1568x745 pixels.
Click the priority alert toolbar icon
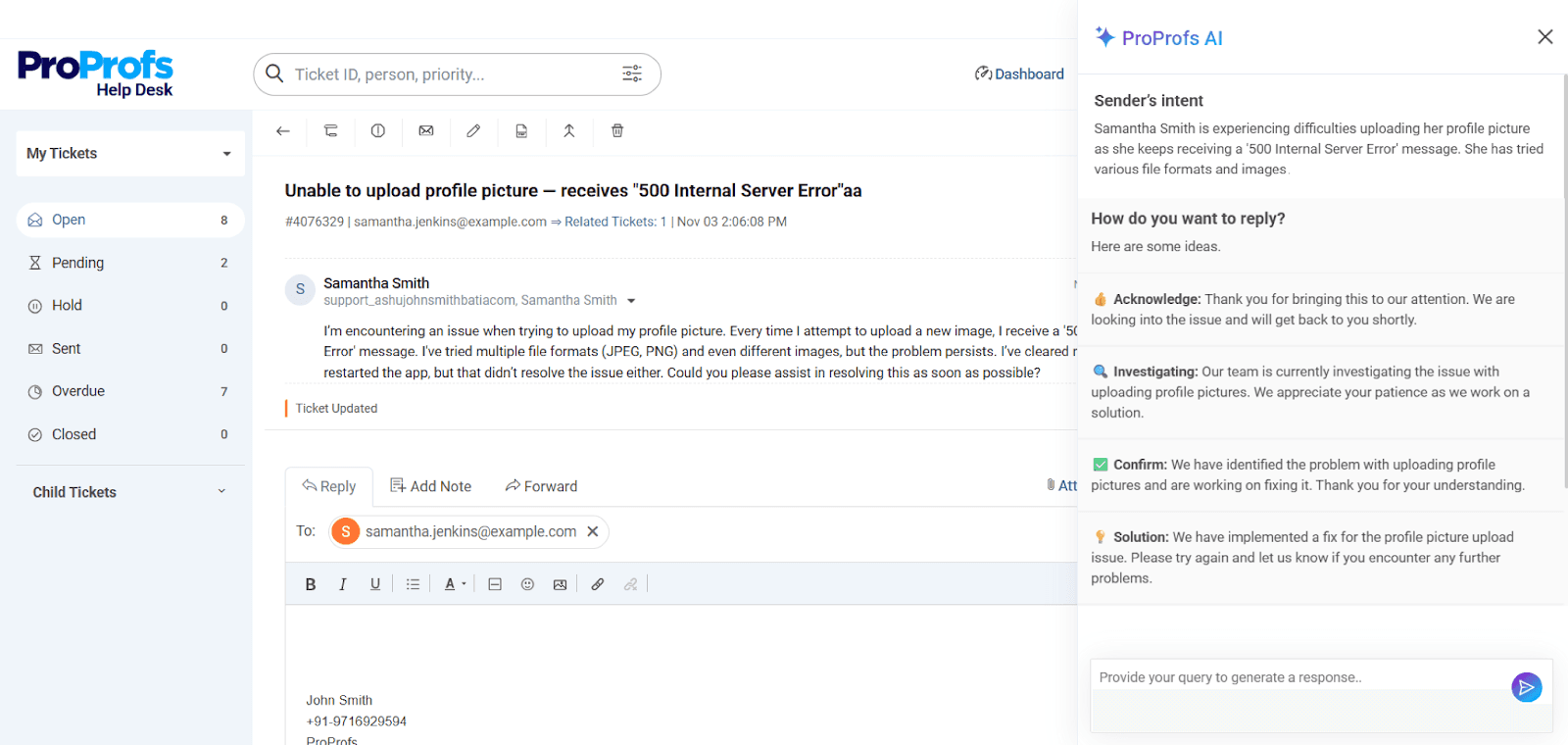378,131
